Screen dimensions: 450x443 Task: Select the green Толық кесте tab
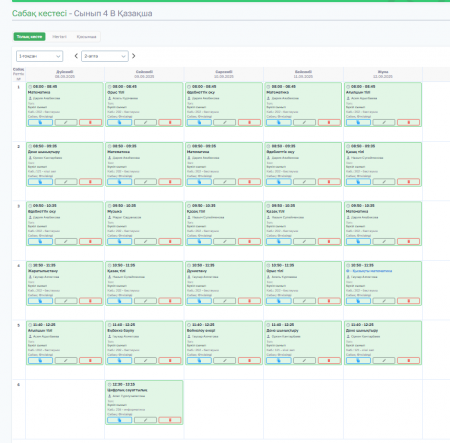pyautogui.click(x=29, y=37)
